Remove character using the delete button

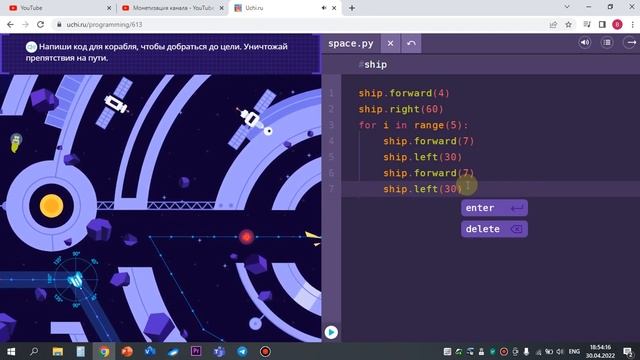[494, 229]
